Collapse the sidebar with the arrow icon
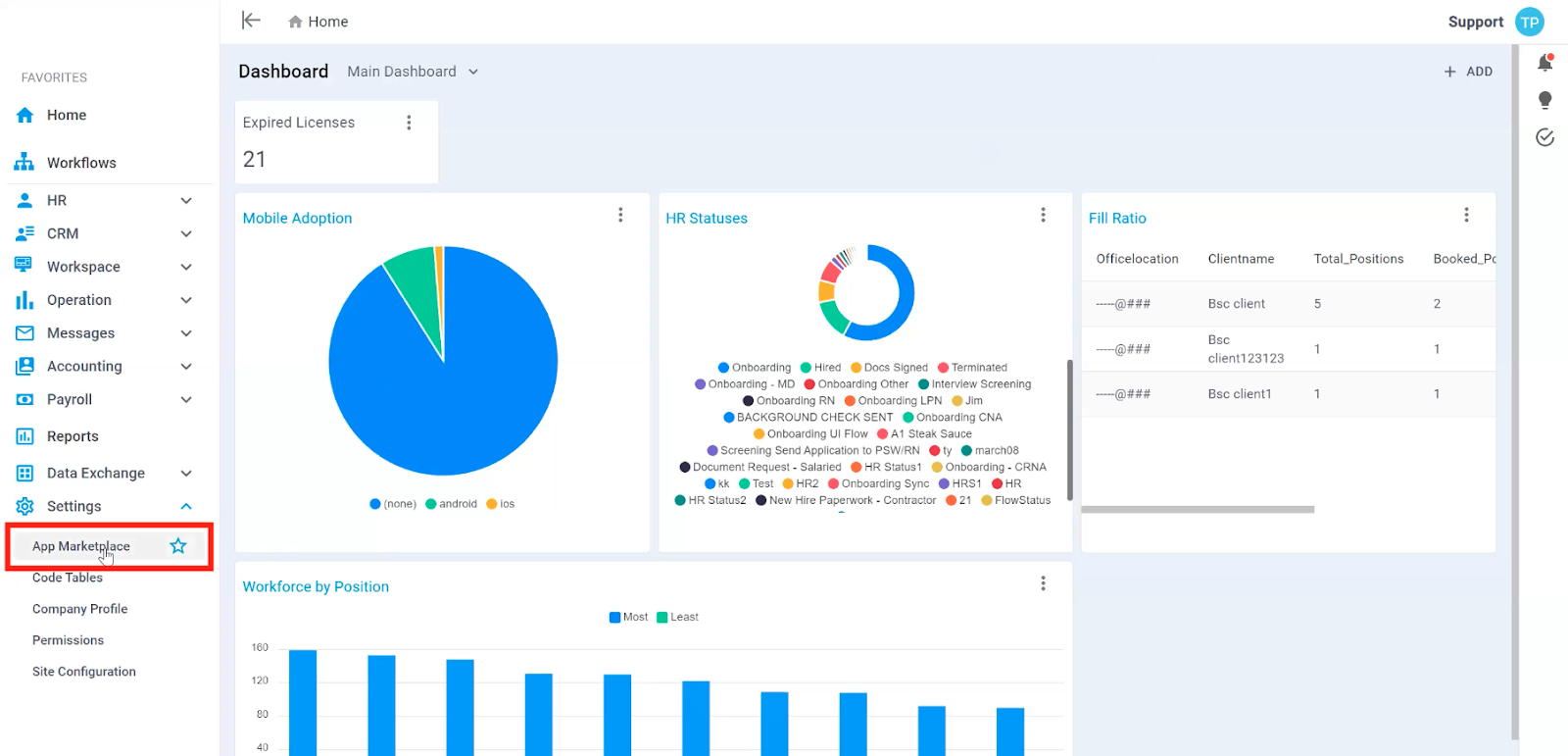This screenshot has height=756, width=1568. (252, 21)
